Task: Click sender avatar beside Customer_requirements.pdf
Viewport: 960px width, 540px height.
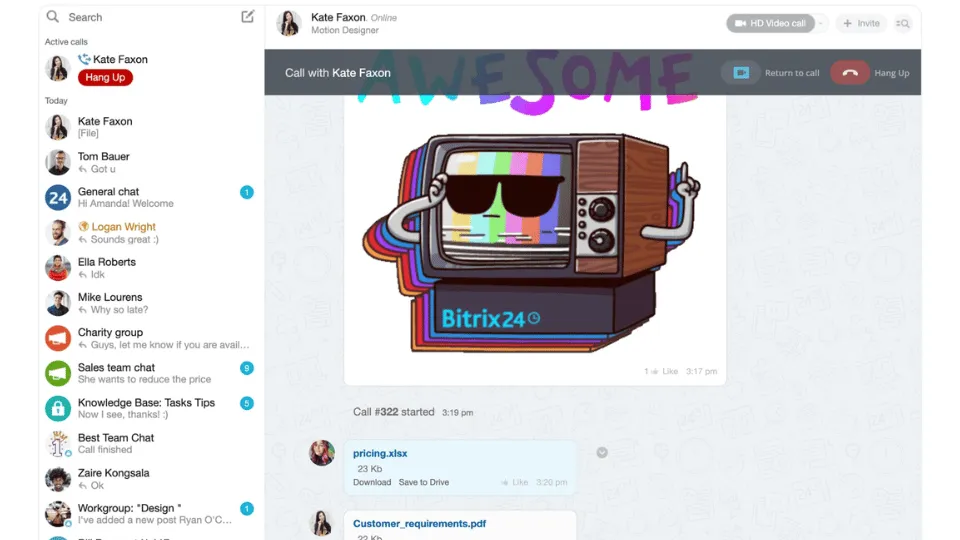Action: pos(321,523)
